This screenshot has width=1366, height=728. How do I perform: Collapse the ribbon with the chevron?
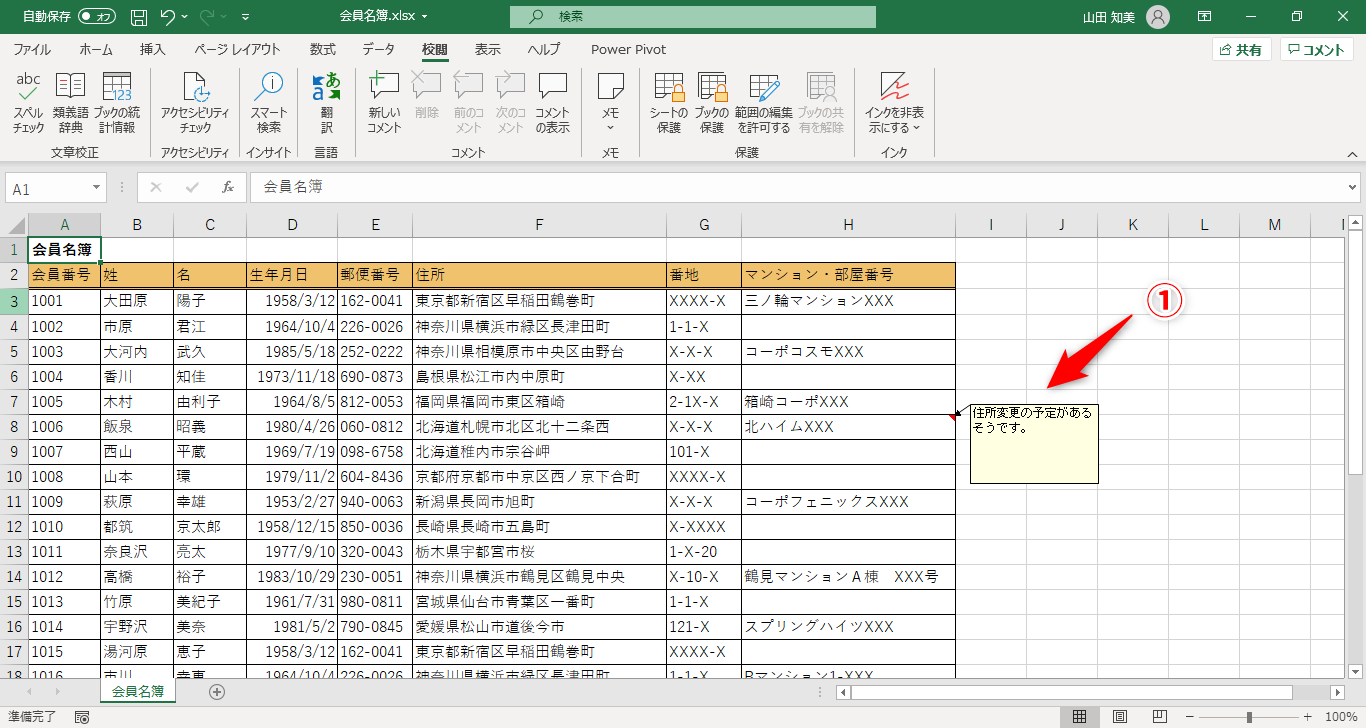pyautogui.click(x=1352, y=154)
